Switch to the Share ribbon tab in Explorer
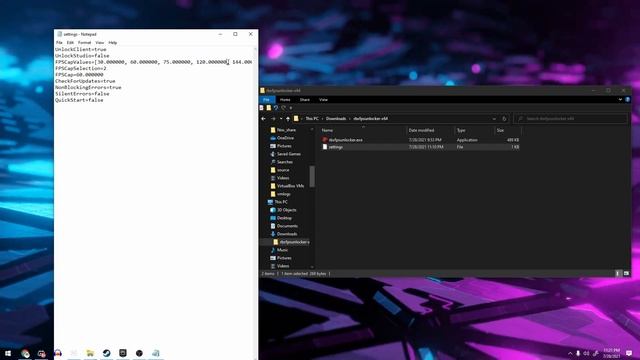 304,100
